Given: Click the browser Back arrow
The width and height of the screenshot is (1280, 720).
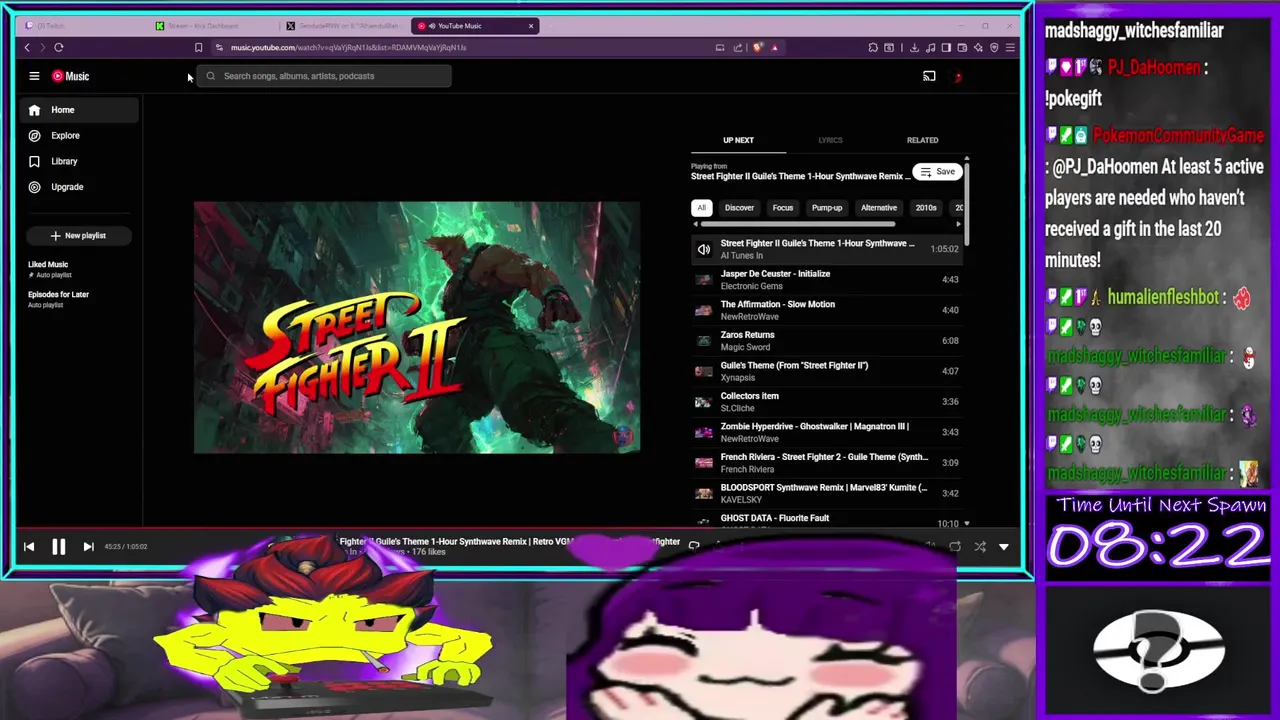Looking at the screenshot, I should pyautogui.click(x=27, y=47).
